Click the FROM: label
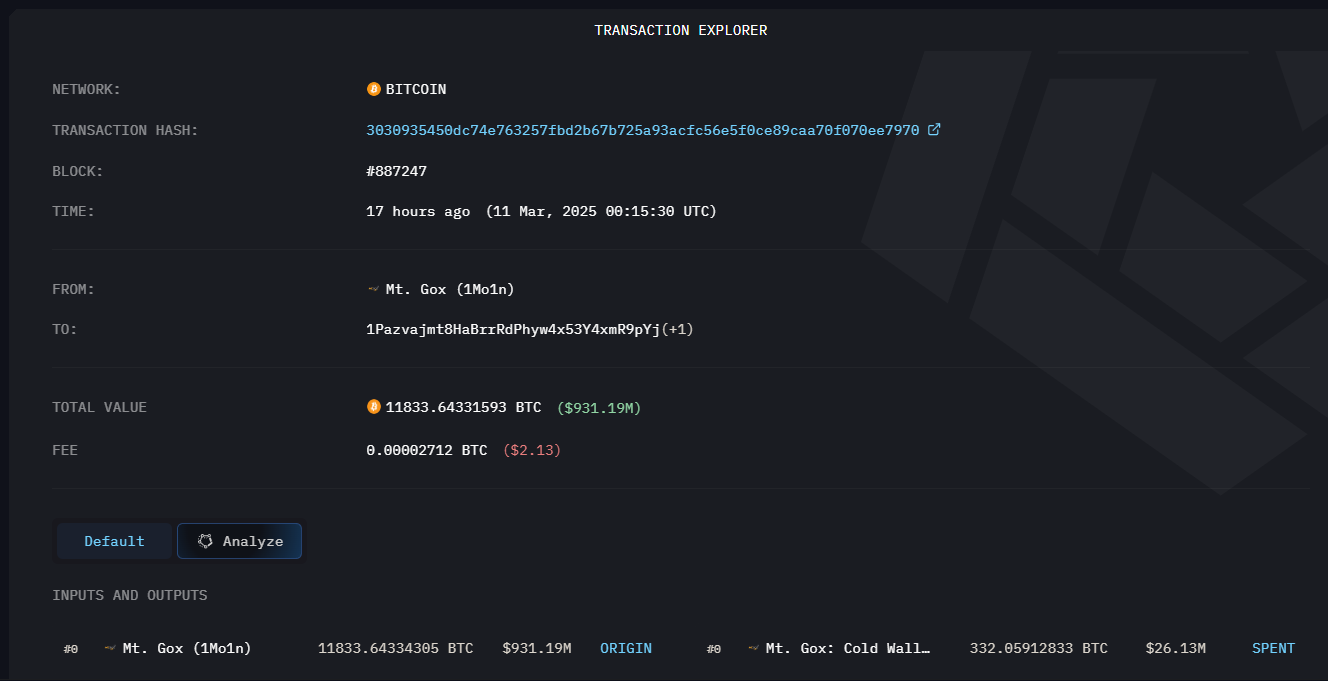1328x681 pixels. (x=73, y=289)
